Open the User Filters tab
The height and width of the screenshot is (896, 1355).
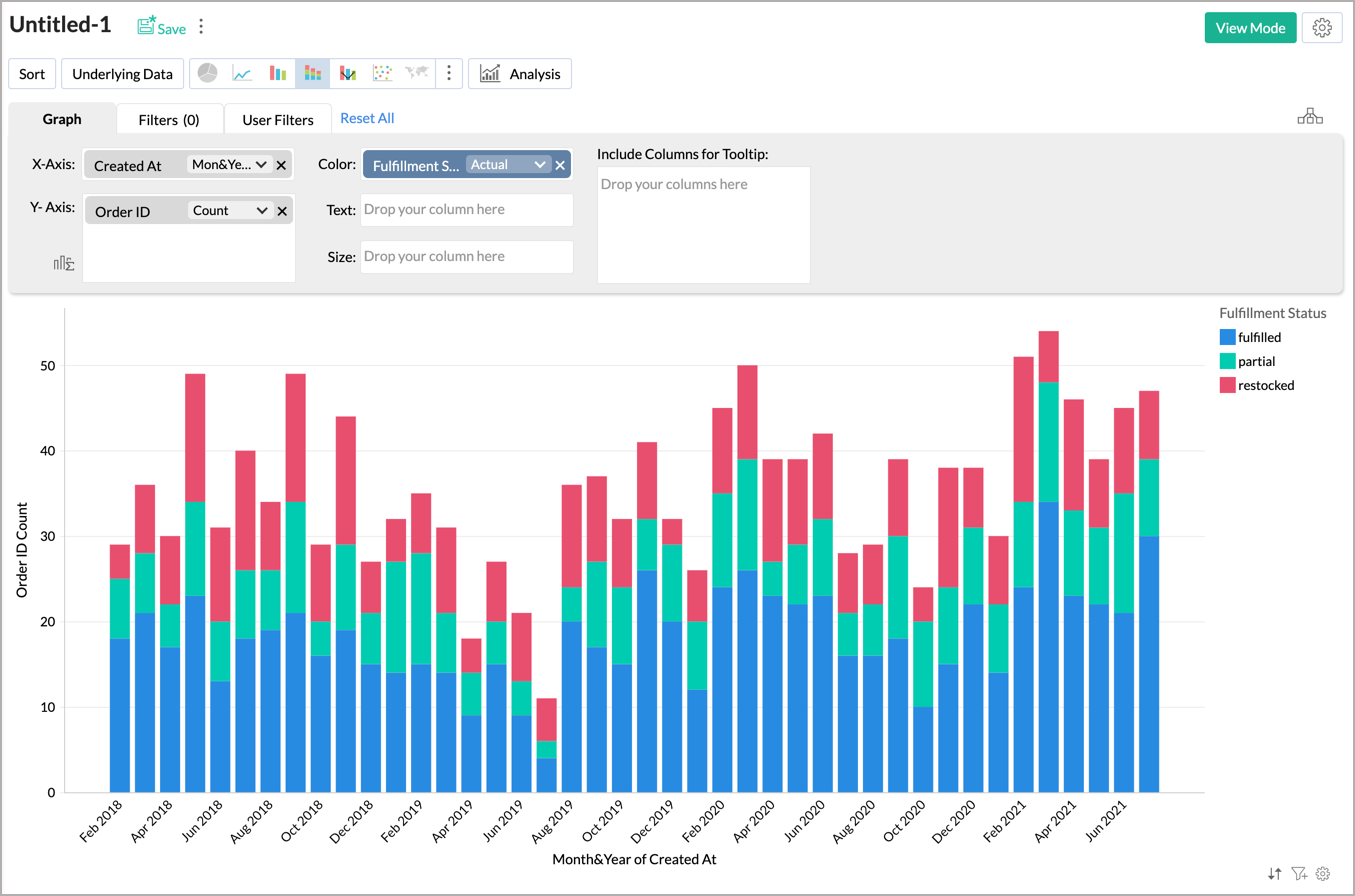tap(277, 118)
